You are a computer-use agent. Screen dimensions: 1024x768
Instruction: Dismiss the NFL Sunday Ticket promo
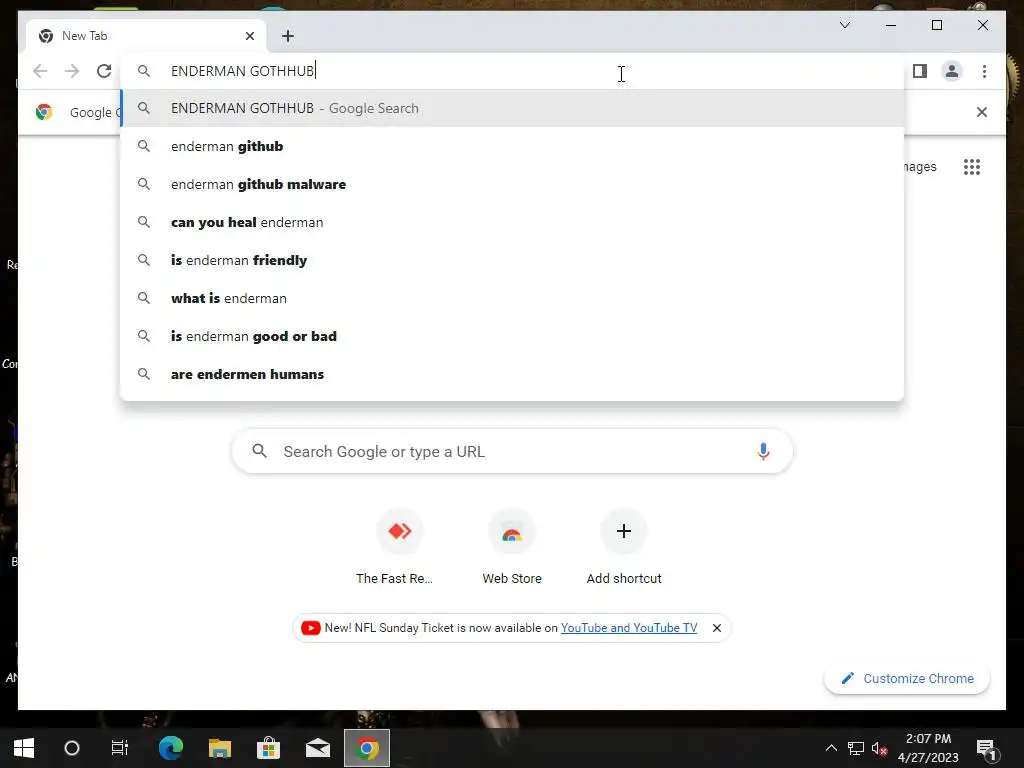pos(716,628)
